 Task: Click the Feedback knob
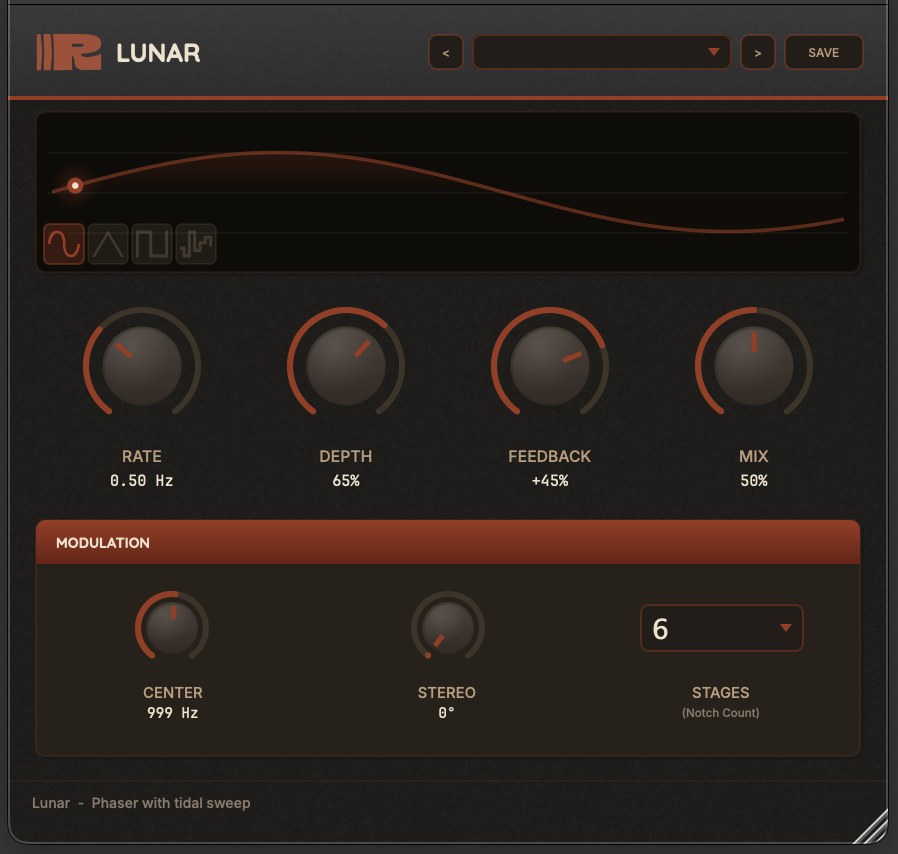pyautogui.click(x=550, y=366)
